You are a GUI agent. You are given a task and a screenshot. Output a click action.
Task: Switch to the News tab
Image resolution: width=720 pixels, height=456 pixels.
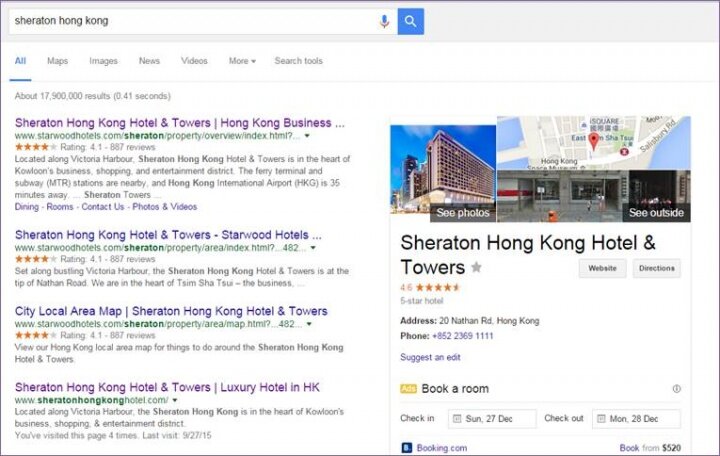149,61
